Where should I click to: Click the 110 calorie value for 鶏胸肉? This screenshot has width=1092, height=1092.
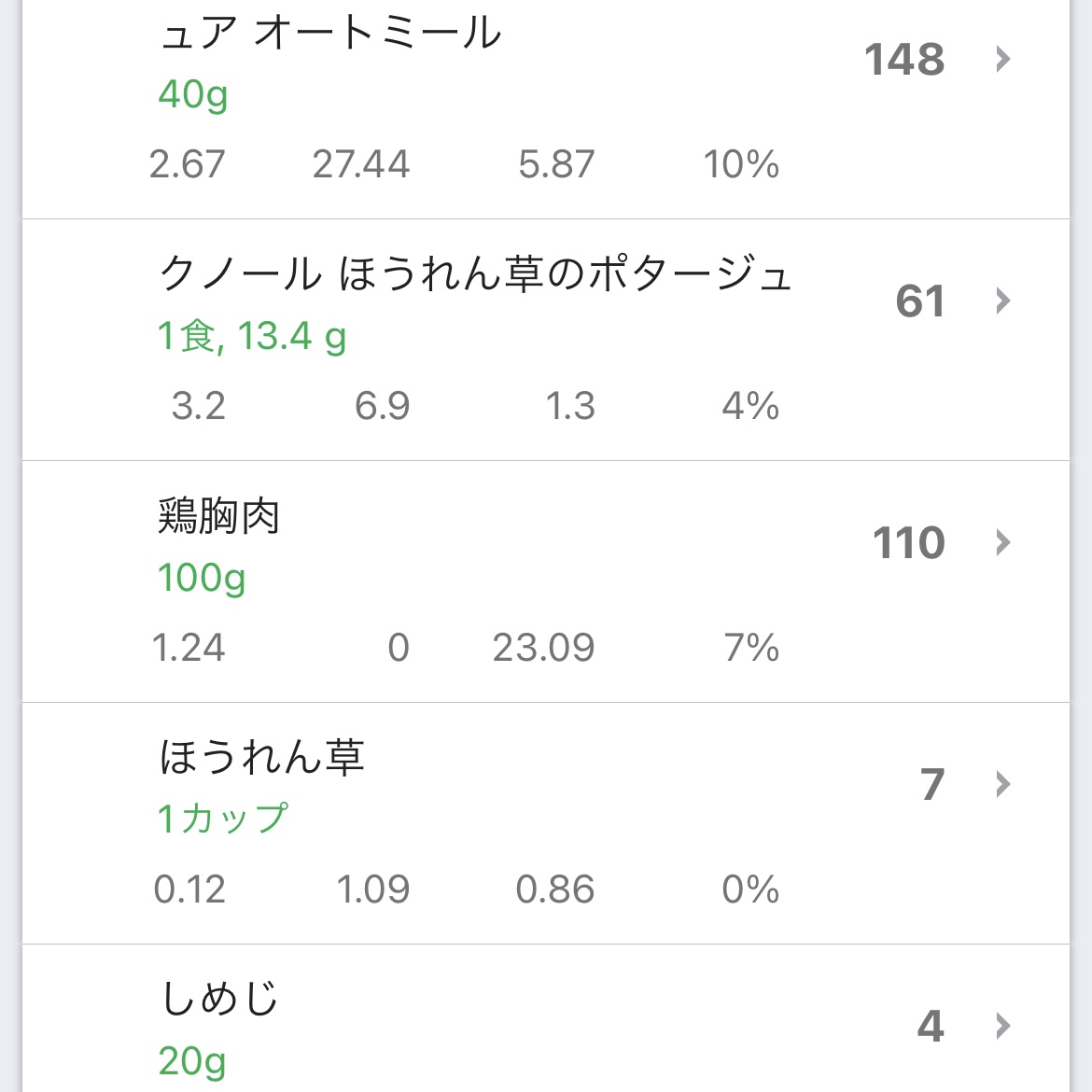(908, 543)
